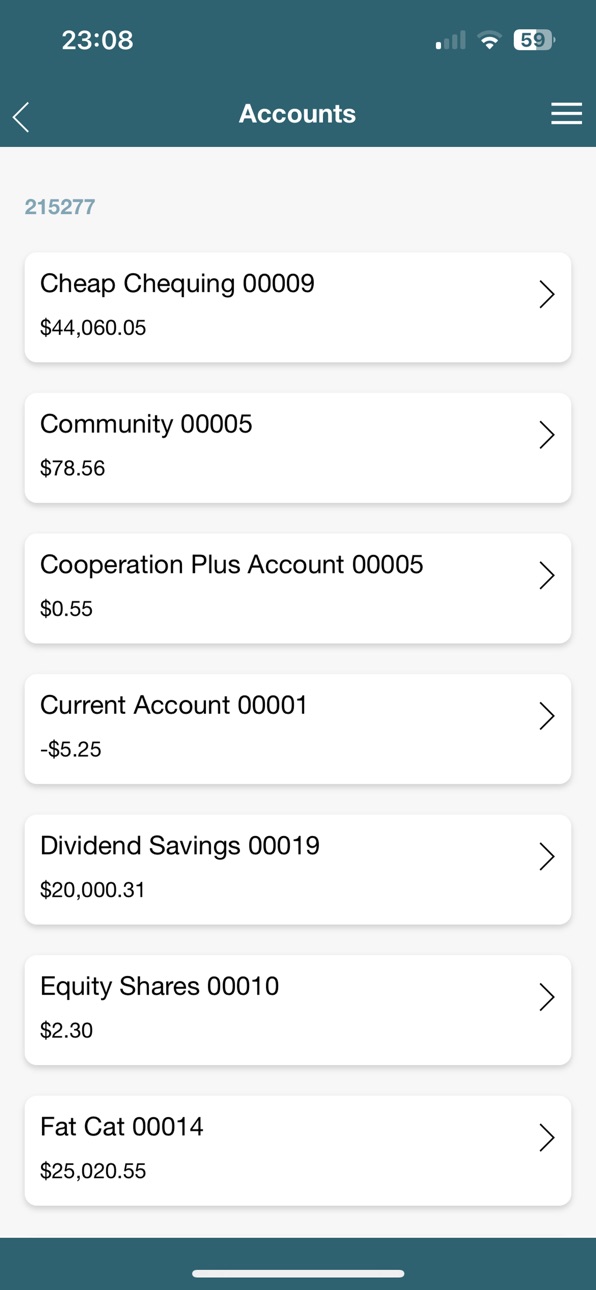Screen dimensions: 596x1290
Task: Tap the arrow beside Equity Shares 00010
Action: pyautogui.click(x=547, y=997)
